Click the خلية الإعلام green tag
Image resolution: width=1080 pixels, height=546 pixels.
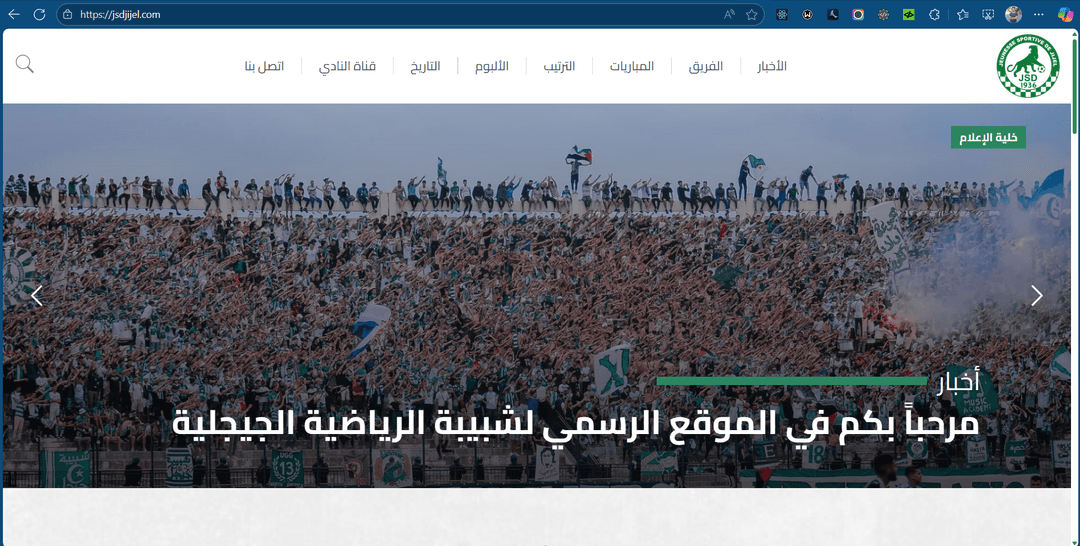coord(988,138)
